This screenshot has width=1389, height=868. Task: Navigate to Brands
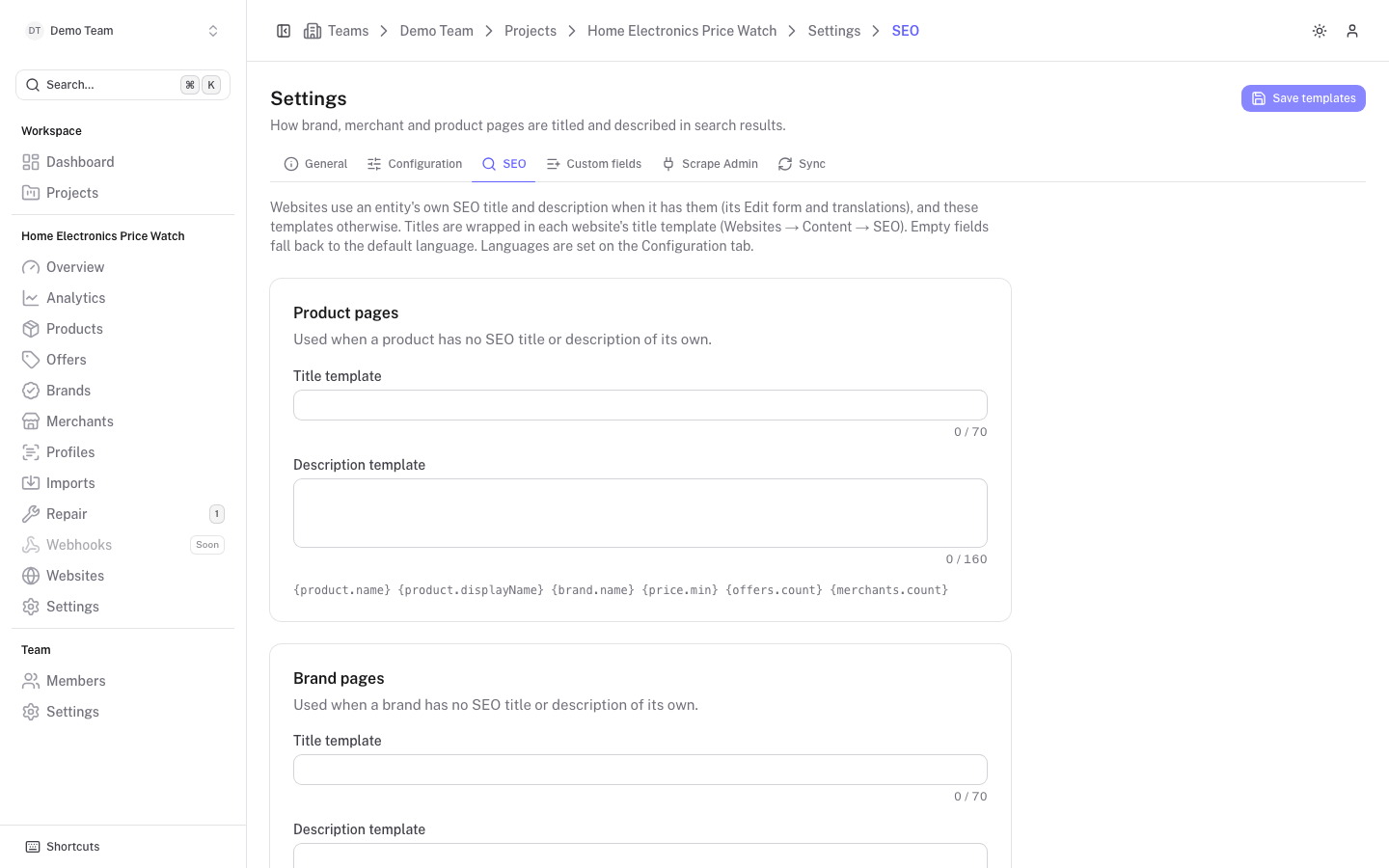[x=123, y=391]
